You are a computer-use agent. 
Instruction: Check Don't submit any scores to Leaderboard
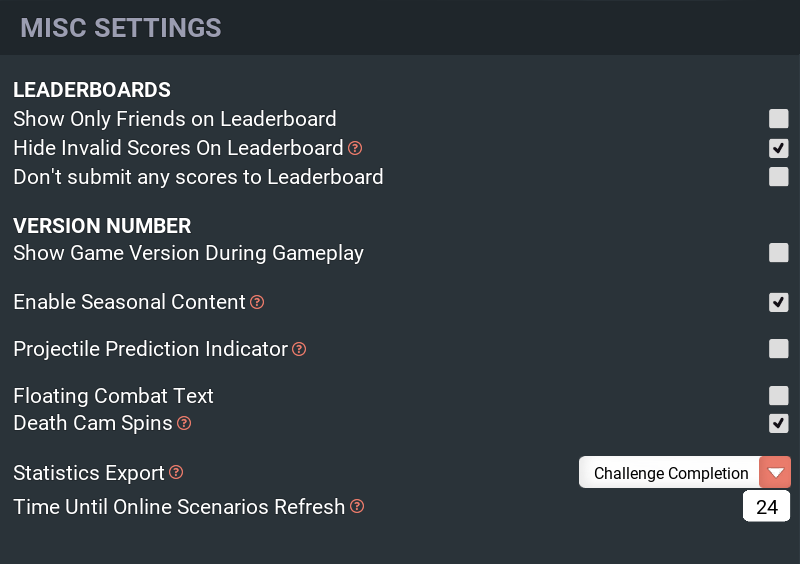[779, 177]
